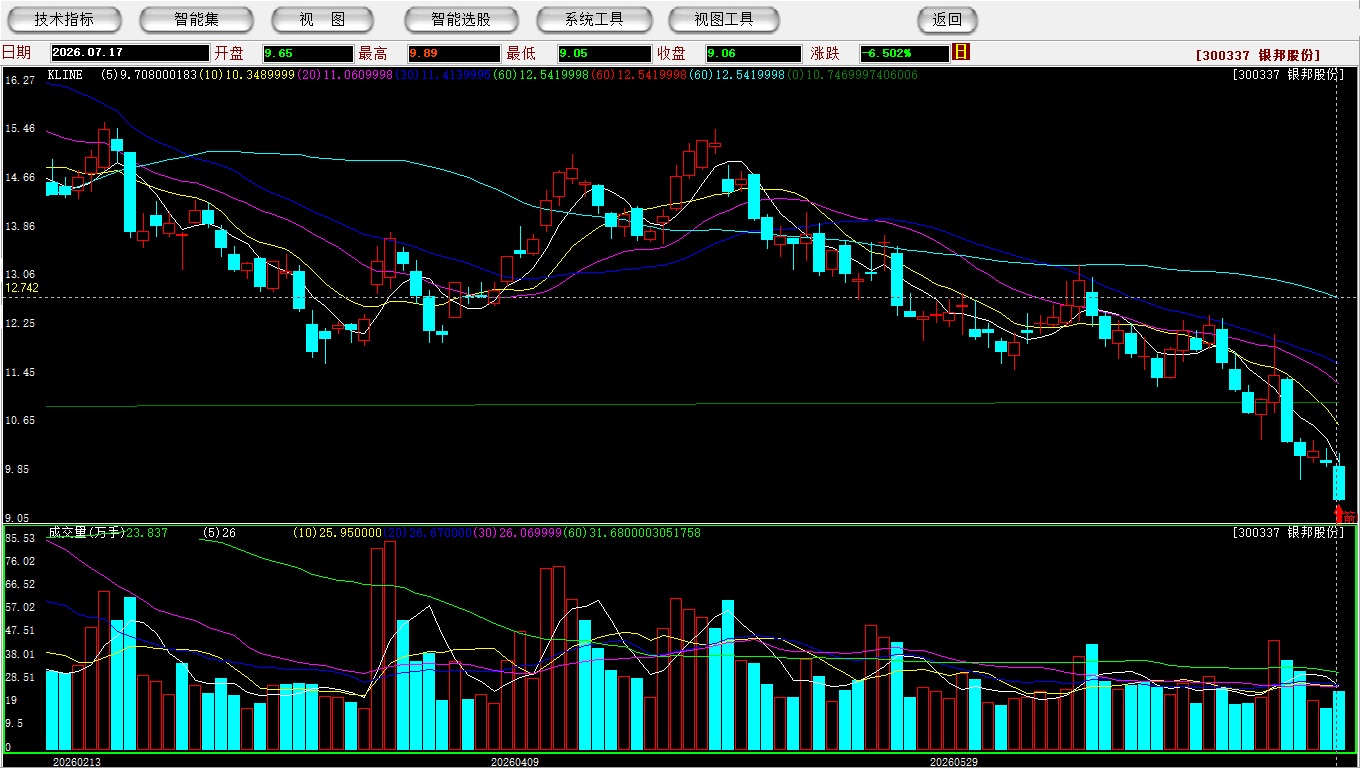Select the 收盘 value field 9.06

coord(753,53)
